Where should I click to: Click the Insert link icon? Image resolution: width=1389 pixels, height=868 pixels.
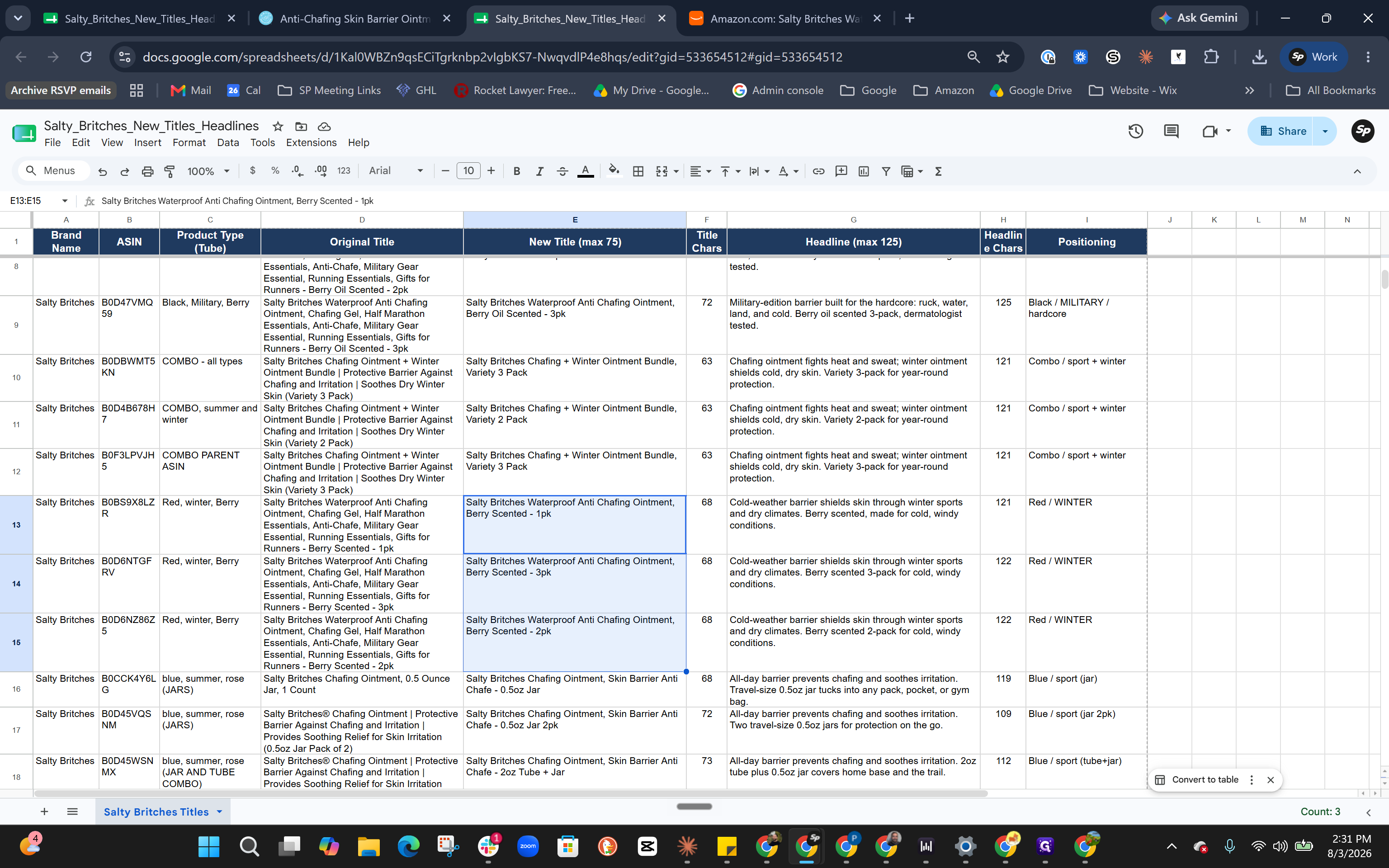pyautogui.click(x=818, y=171)
